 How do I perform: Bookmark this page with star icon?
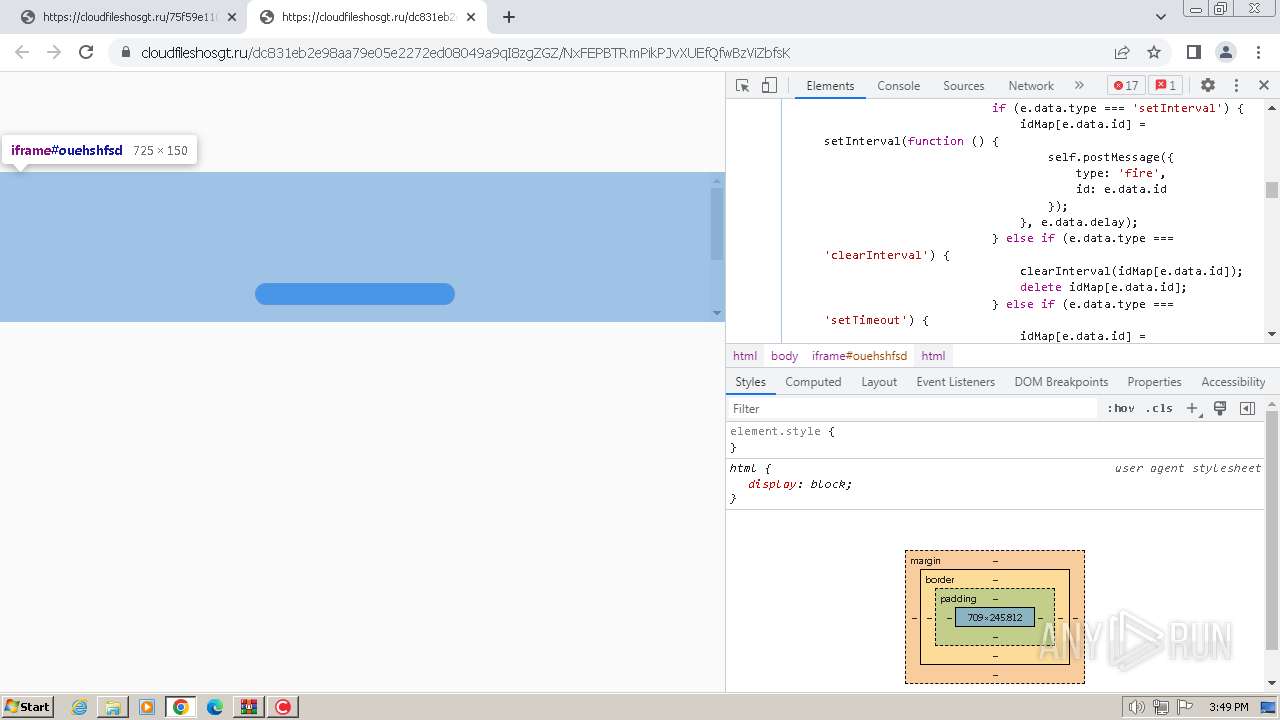1154,52
